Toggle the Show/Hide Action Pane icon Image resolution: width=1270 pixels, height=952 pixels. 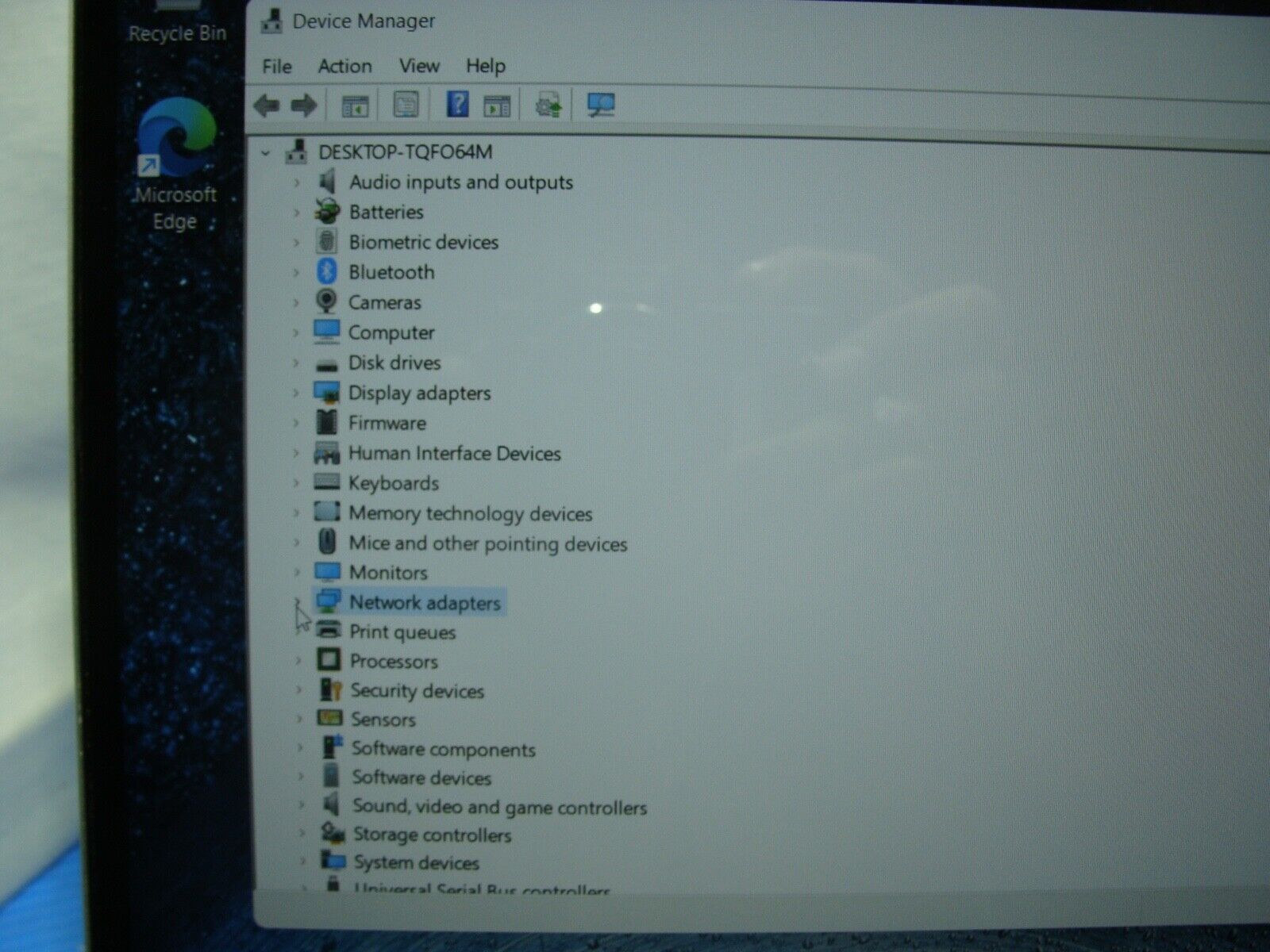[x=497, y=105]
